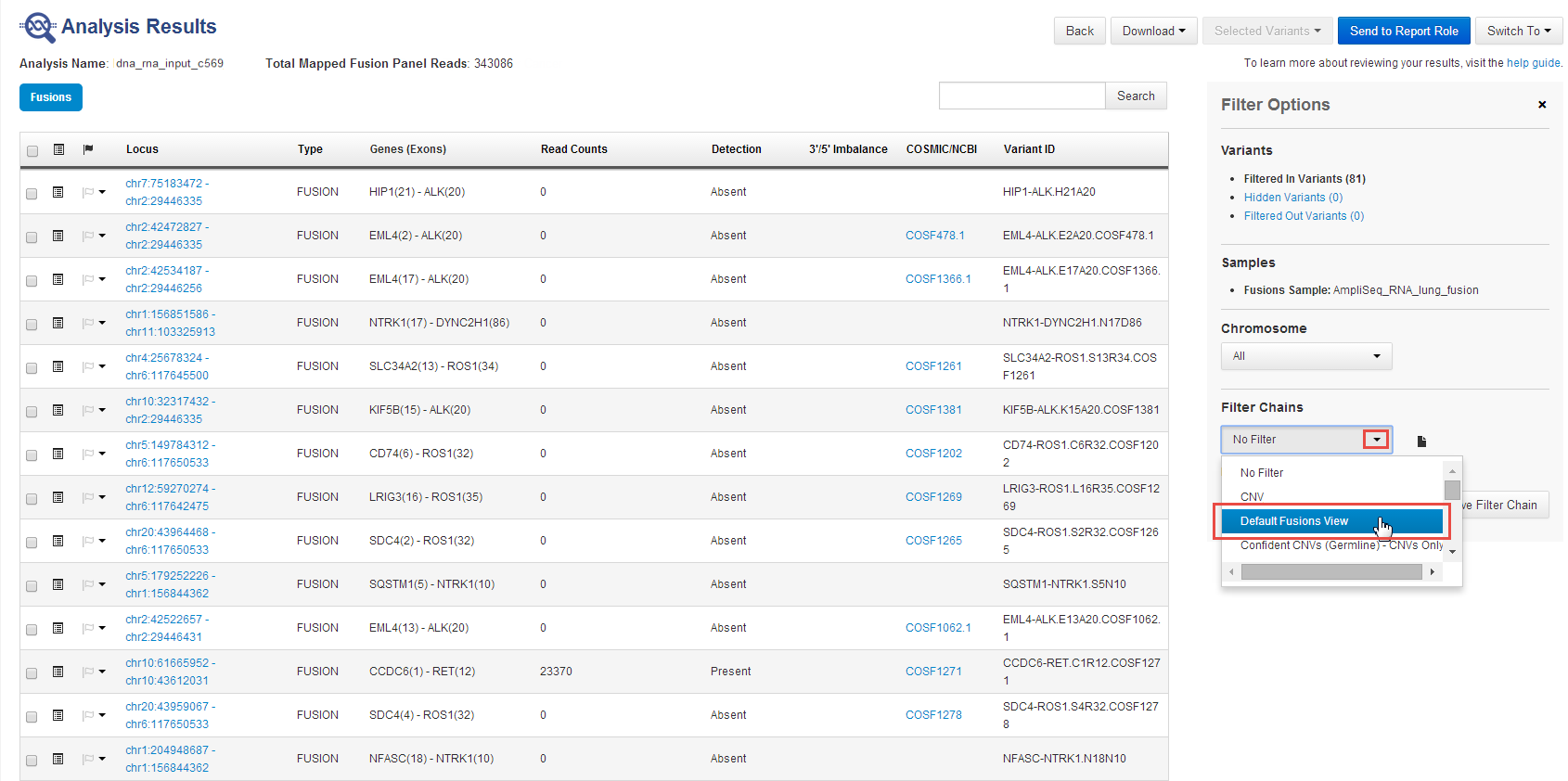The image size is (1568, 781).
Task: Select CNV from the filter chain list
Action: pyautogui.click(x=1253, y=497)
